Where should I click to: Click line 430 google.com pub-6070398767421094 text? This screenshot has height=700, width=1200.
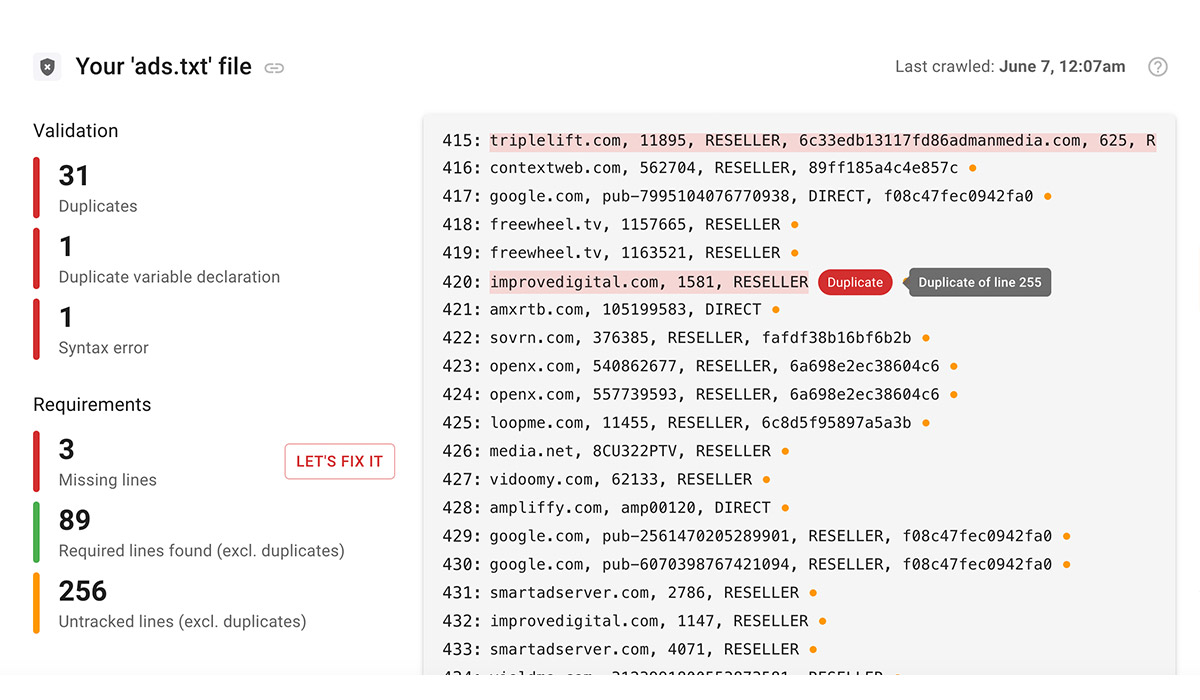[x=771, y=565]
